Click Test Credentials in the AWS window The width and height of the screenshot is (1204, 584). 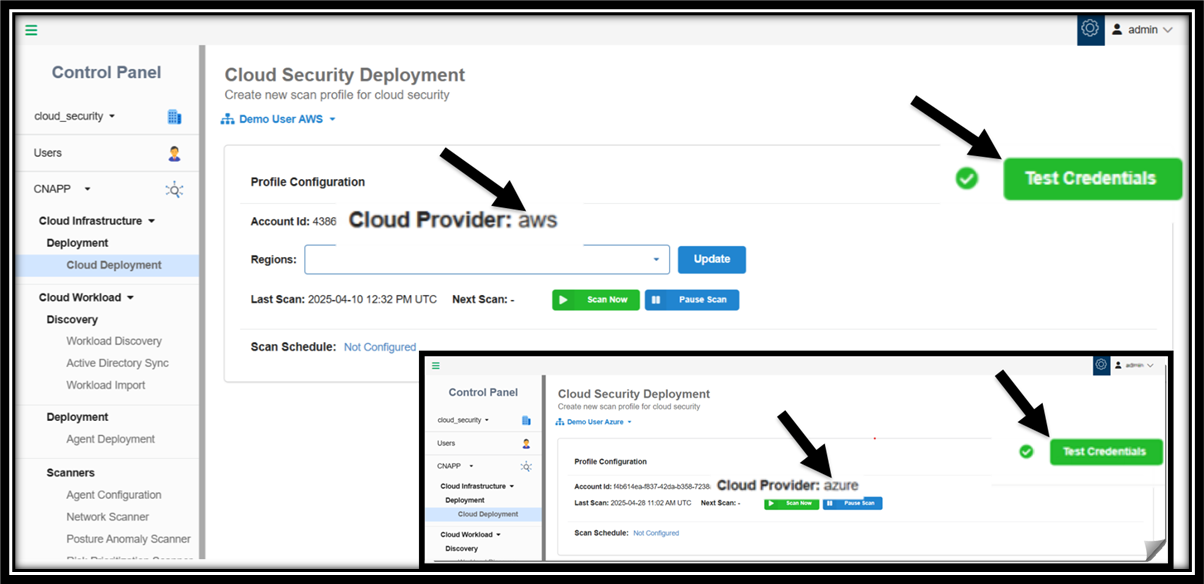click(1092, 179)
